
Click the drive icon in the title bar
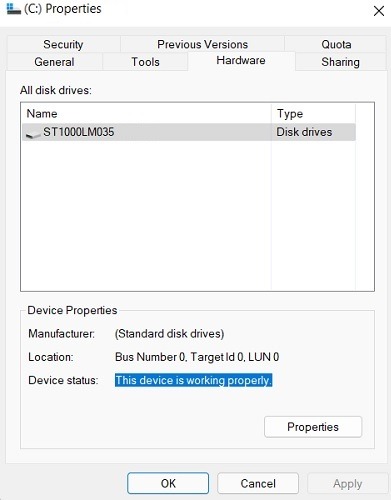click(14, 9)
